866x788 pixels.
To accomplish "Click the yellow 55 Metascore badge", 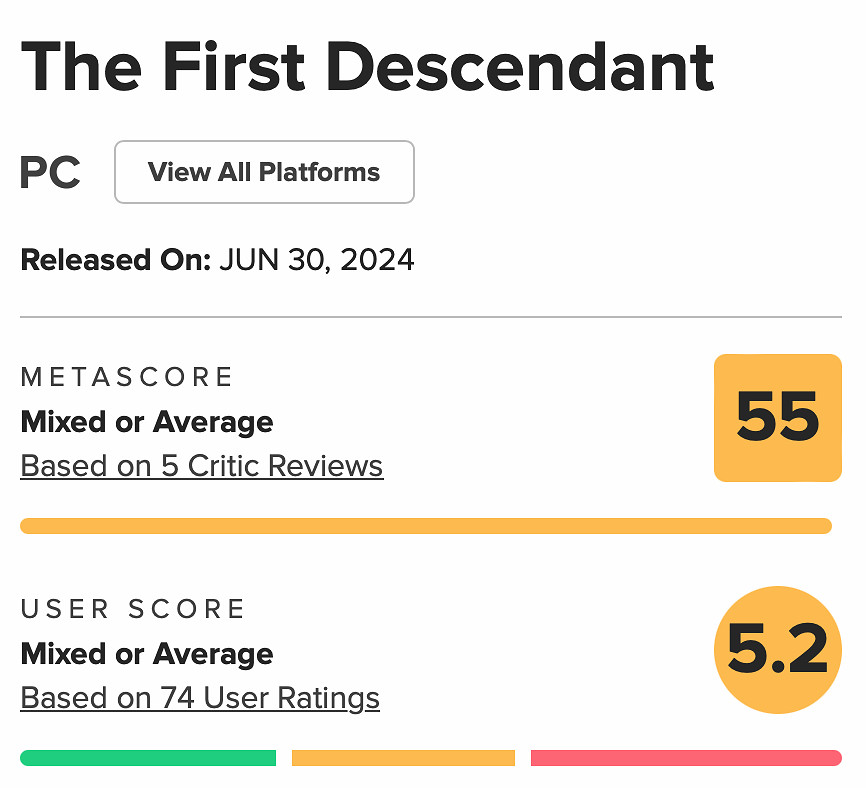I will tap(777, 417).
